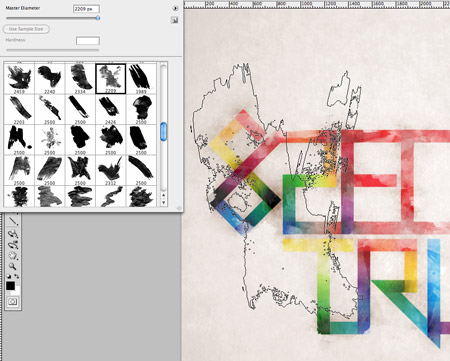Select the highlighted 2209 brush preset
Screen dimensions: 450x361
click(111, 79)
